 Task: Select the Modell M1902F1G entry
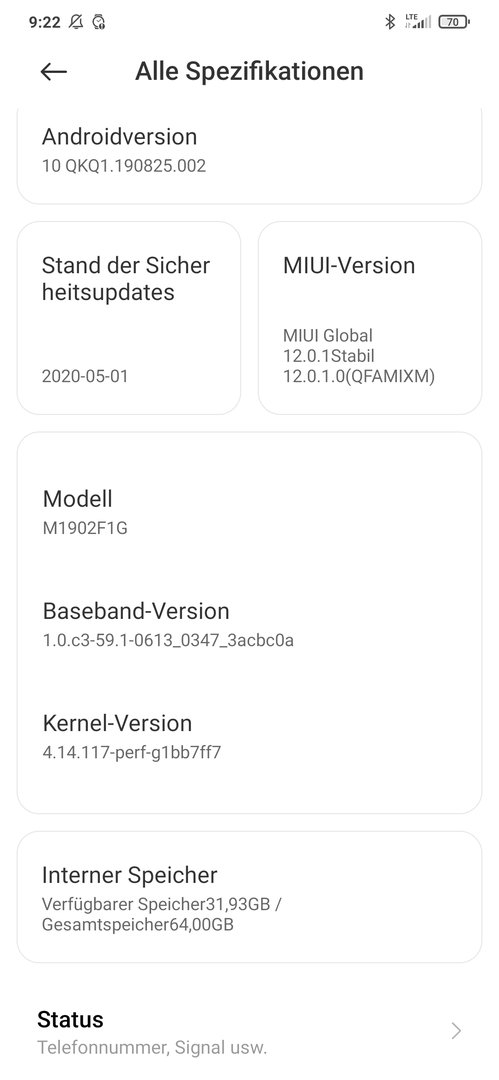pyautogui.click(x=250, y=512)
